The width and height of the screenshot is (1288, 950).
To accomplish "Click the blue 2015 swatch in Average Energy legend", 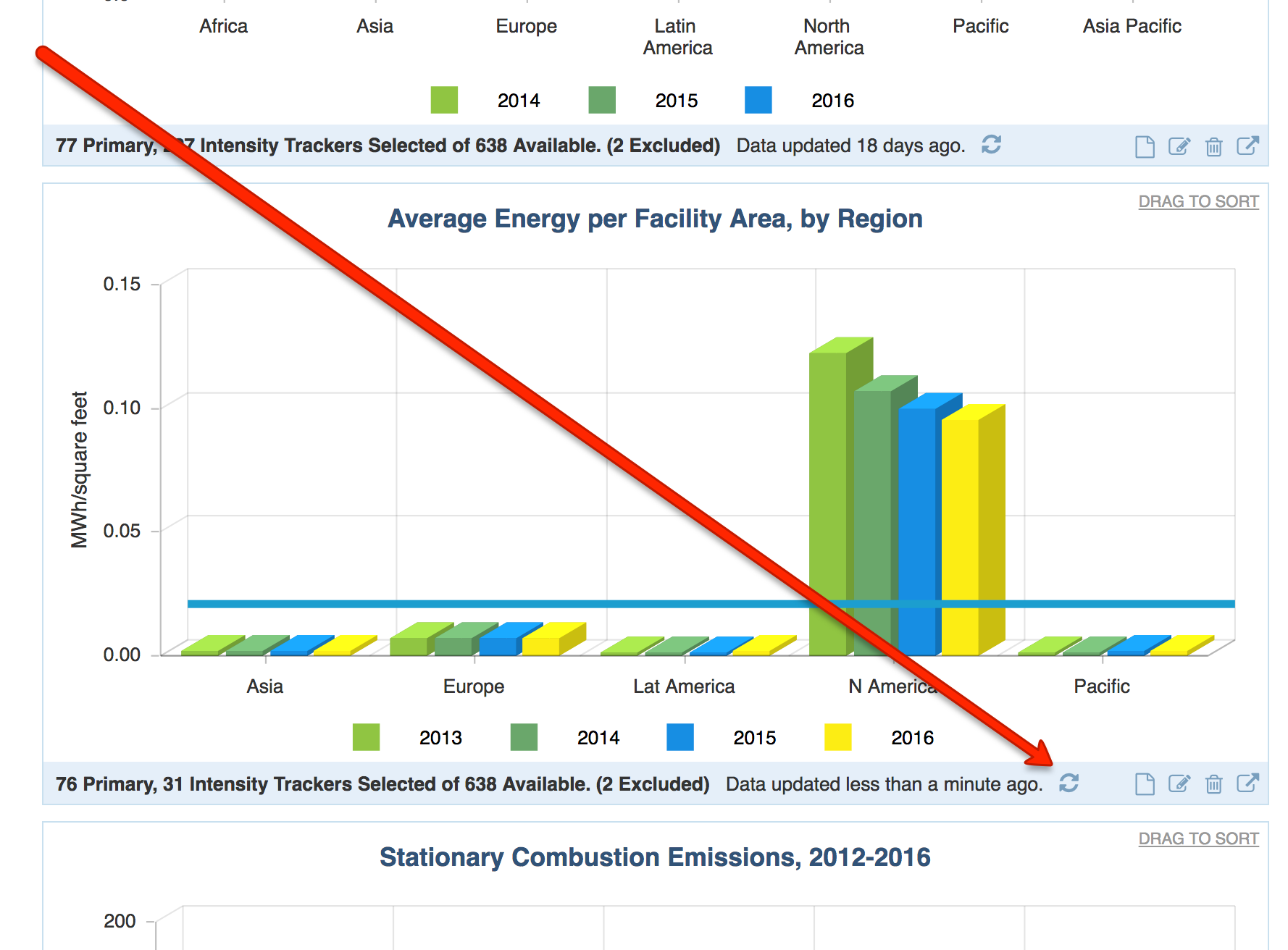I will pos(680,737).
